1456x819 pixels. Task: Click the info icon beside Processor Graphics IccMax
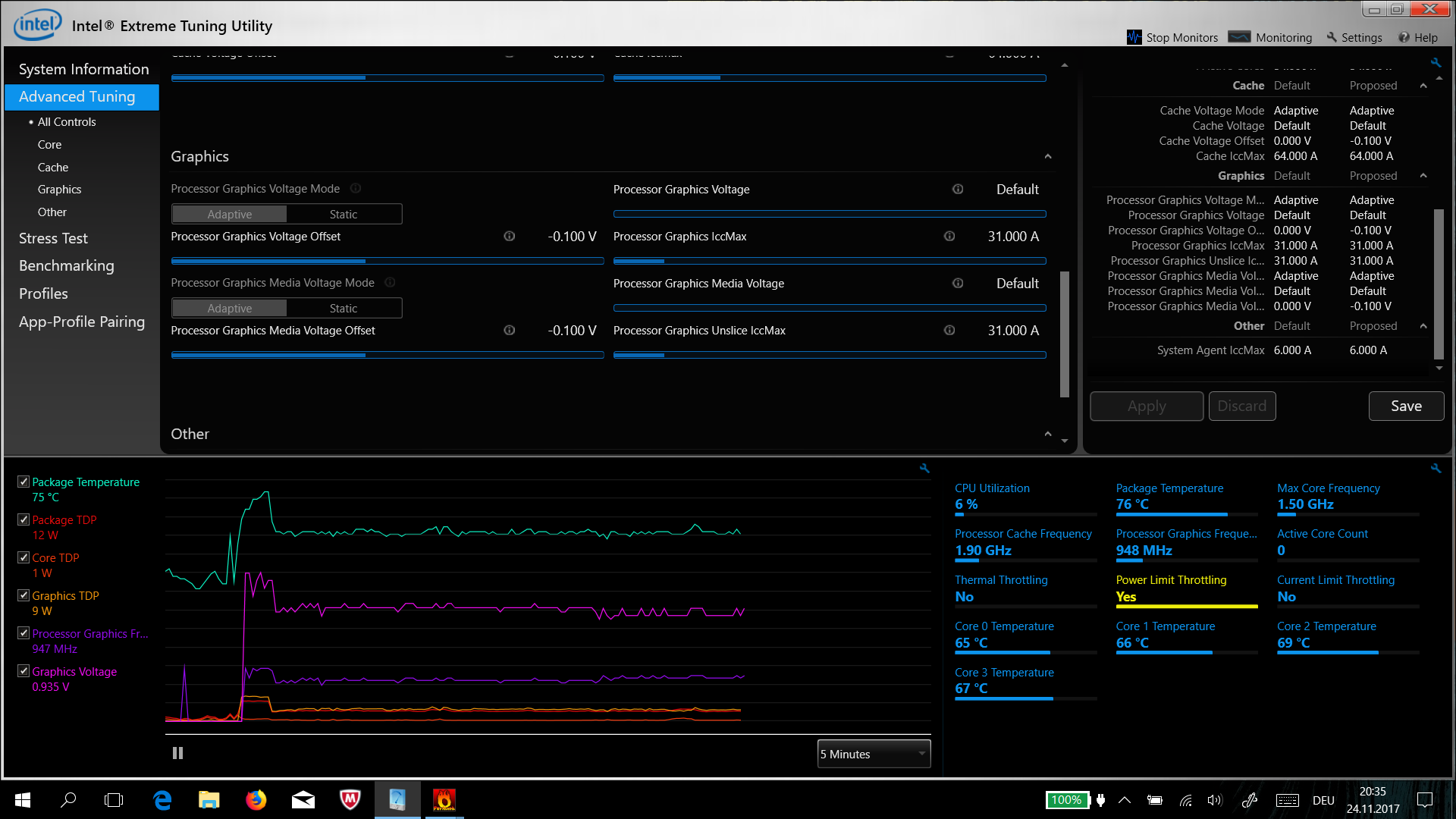coord(949,237)
